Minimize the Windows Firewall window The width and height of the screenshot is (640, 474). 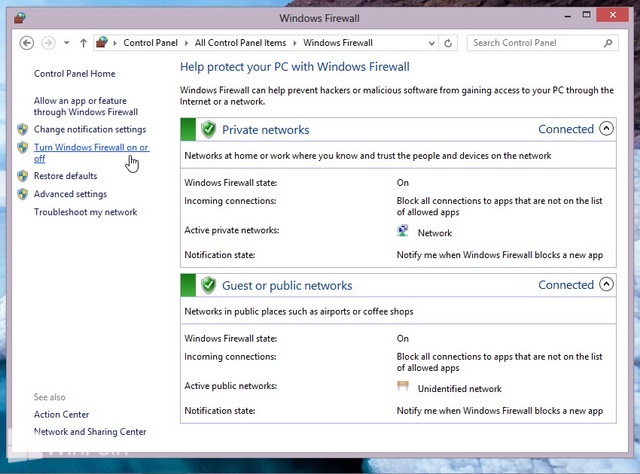(568, 16)
